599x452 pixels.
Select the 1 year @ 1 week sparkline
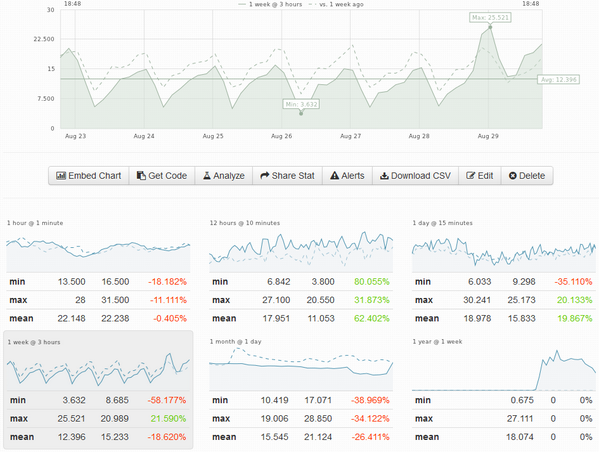pyautogui.click(x=504, y=370)
